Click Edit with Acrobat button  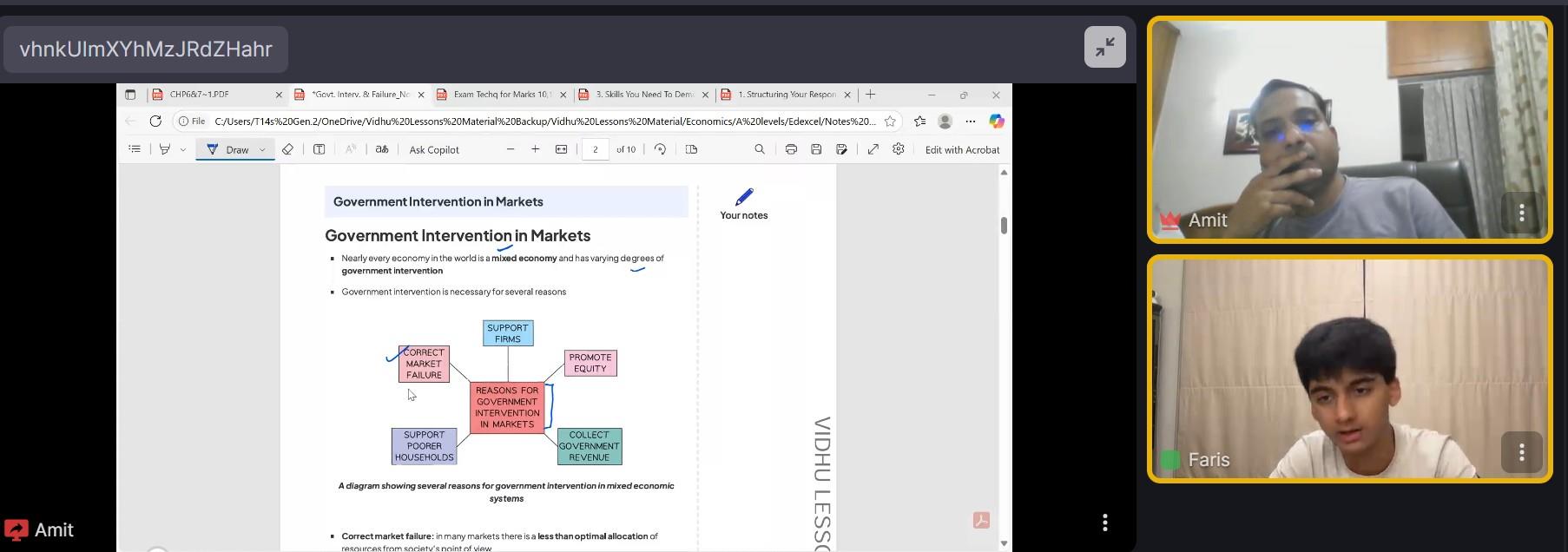962,149
